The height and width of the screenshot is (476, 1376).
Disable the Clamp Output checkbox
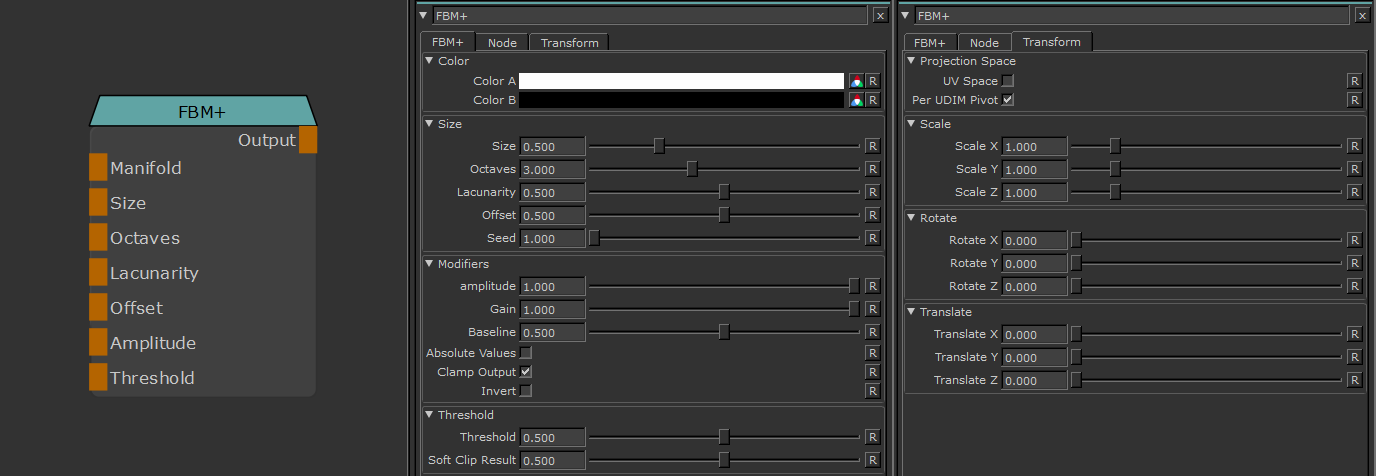pyautogui.click(x=526, y=372)
